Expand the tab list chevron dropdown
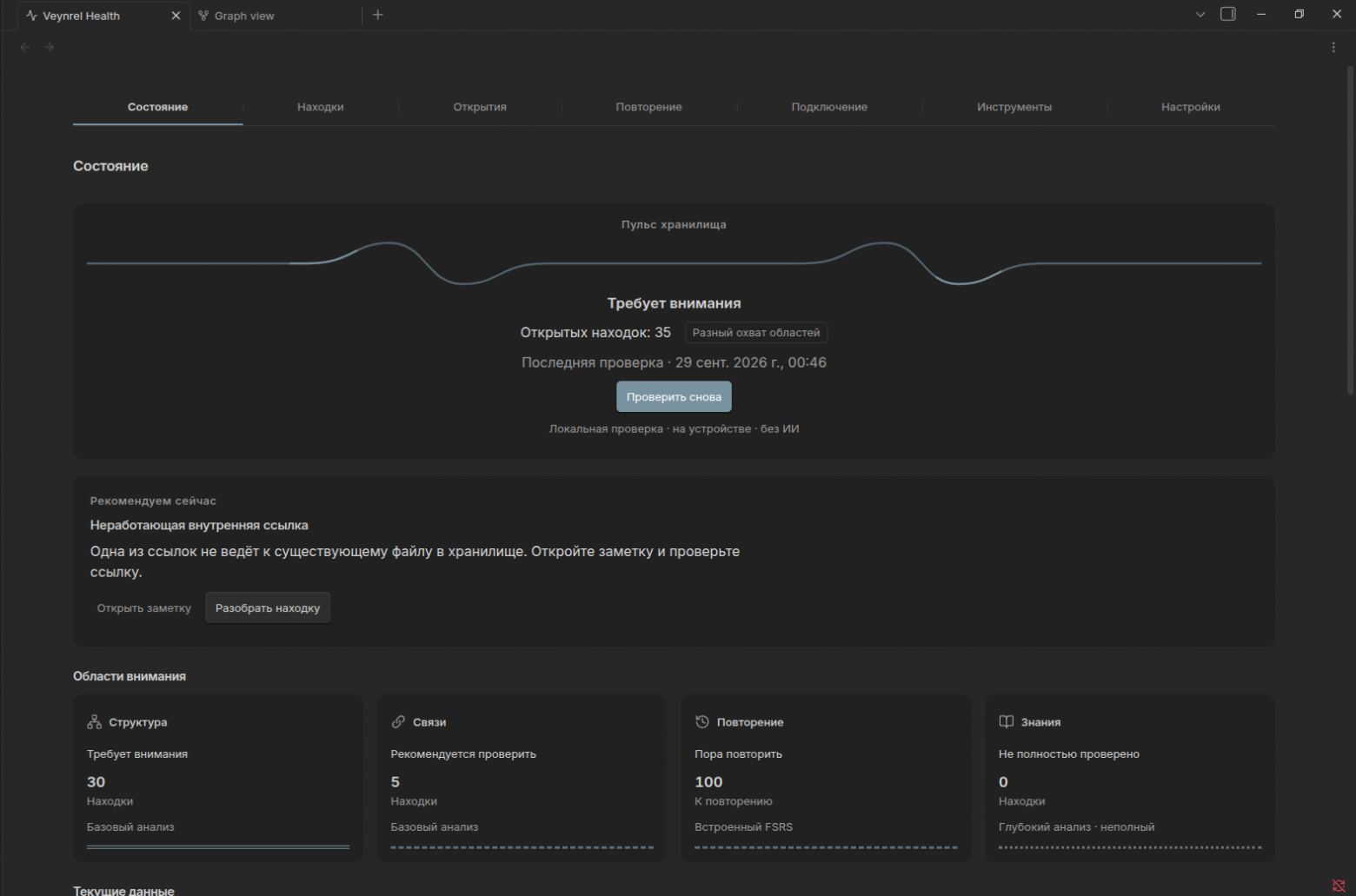 (1200, 15)
